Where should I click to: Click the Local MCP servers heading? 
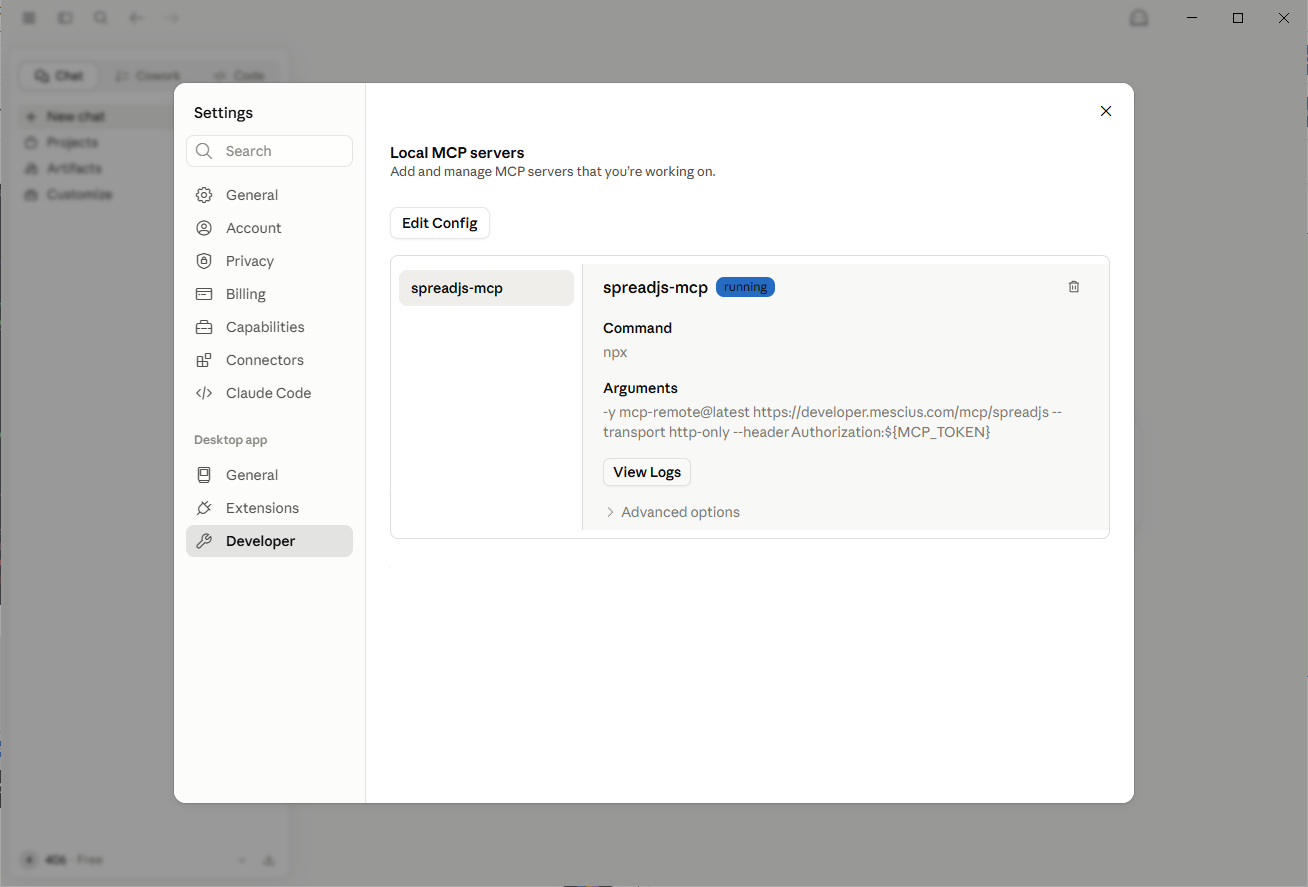click(x=457, y=153)
